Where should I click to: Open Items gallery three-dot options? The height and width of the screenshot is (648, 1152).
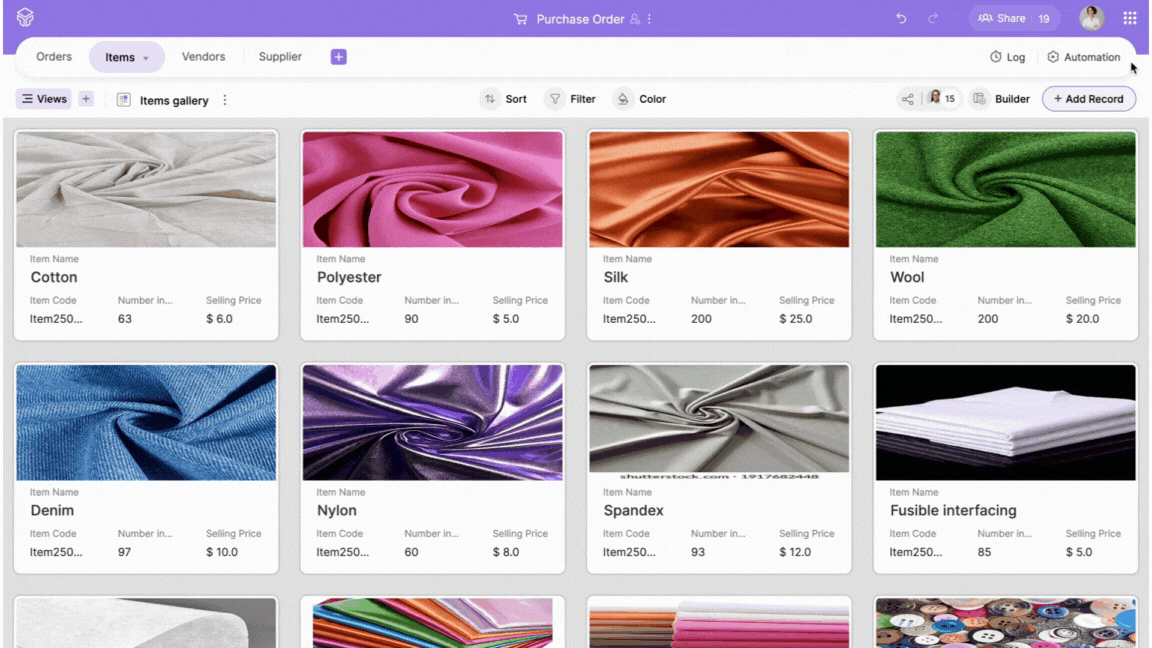click(225, 100)
